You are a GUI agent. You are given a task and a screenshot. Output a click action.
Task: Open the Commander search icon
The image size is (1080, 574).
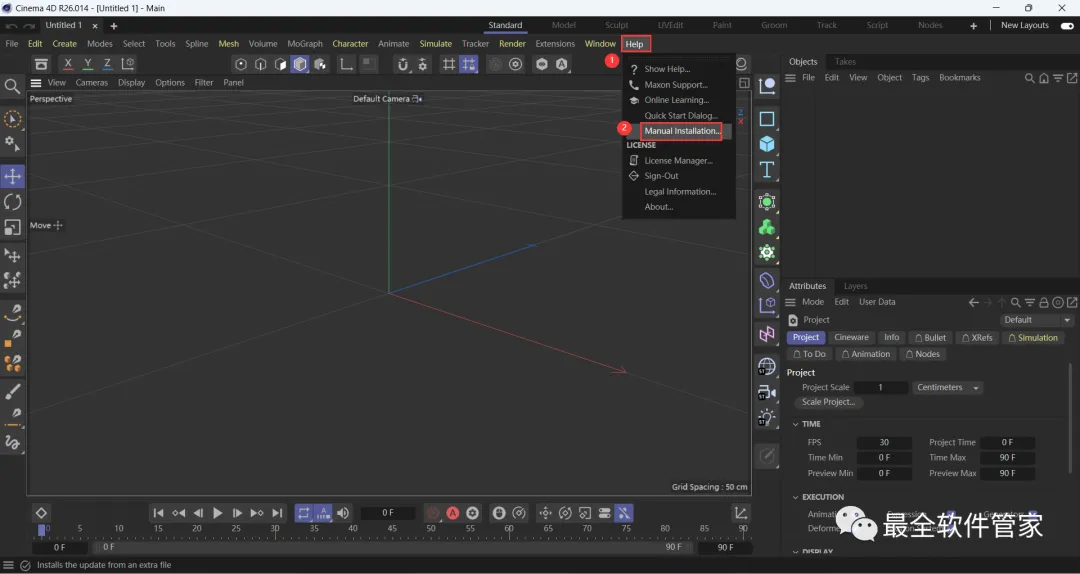[x=12, y=86]
